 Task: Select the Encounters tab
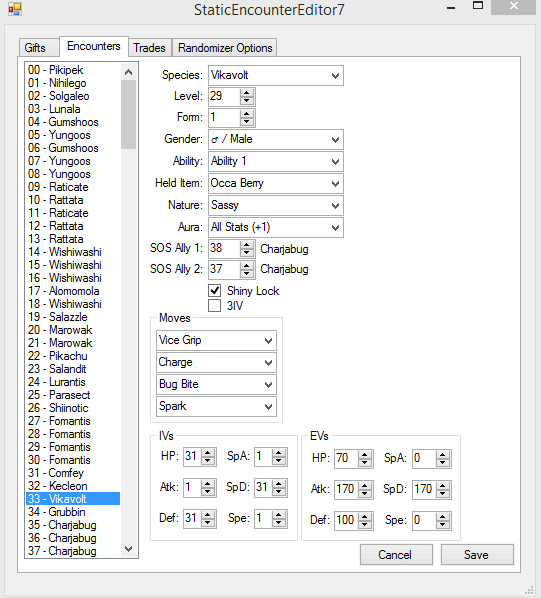(x=94, y=46)
